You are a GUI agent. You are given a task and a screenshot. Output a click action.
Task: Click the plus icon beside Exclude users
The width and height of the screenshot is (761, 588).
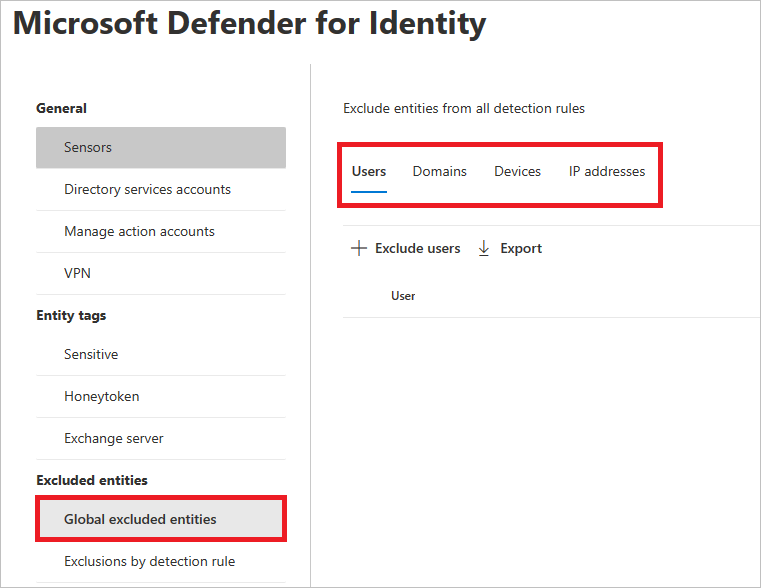point(359,248)
